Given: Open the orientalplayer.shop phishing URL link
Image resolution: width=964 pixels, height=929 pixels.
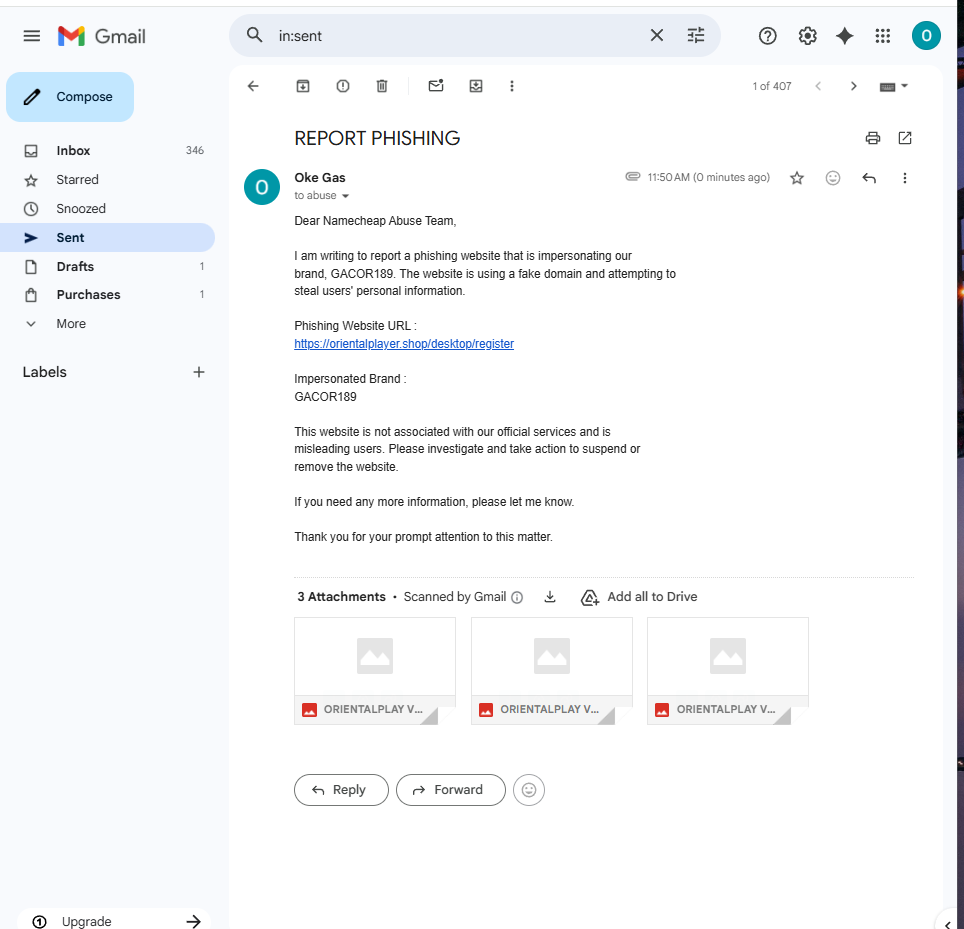Looking at the screenshot, I should point(404,344).
